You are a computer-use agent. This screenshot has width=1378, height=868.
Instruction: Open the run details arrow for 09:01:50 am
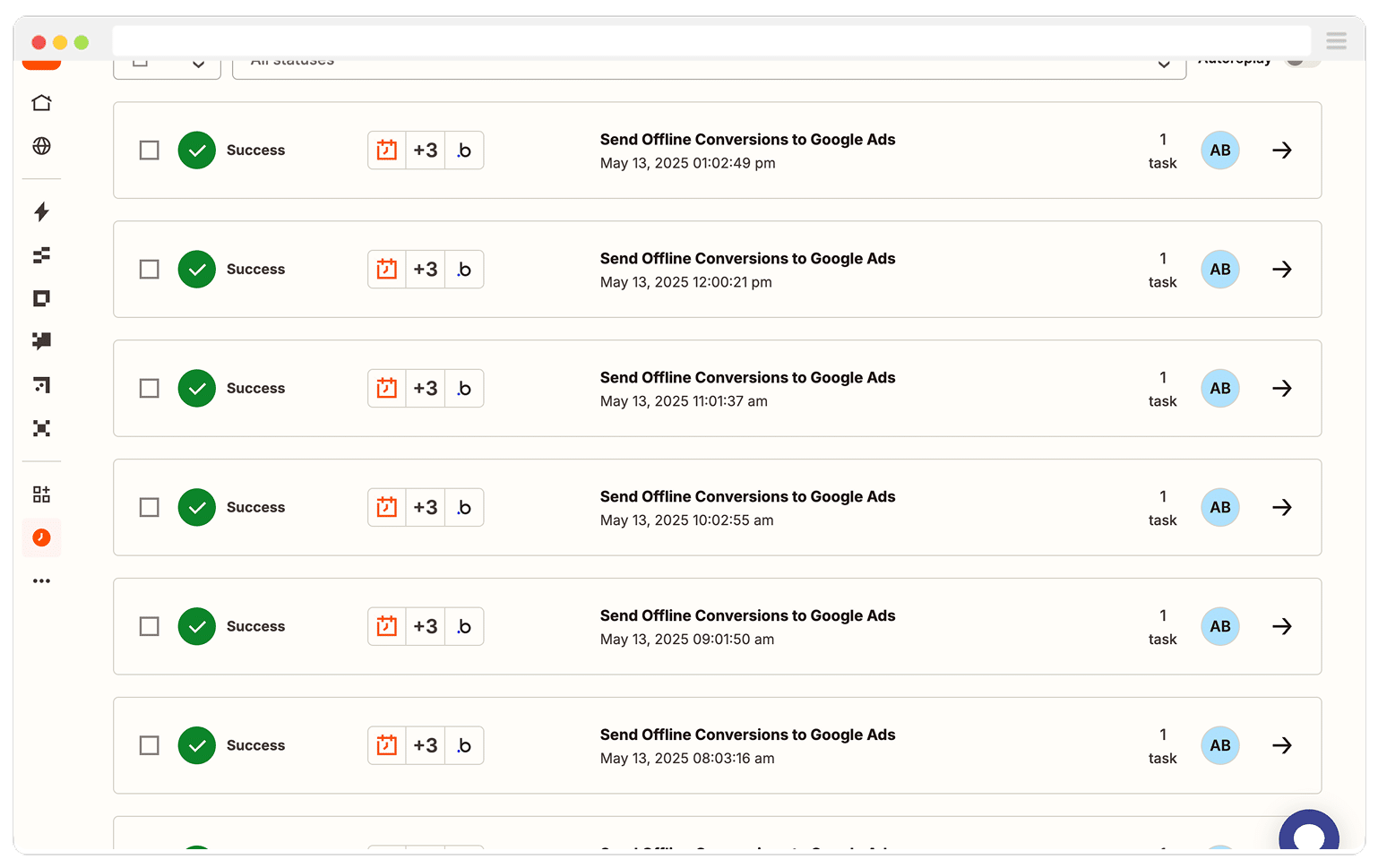pyautogui.click(x=1282, y=627)
